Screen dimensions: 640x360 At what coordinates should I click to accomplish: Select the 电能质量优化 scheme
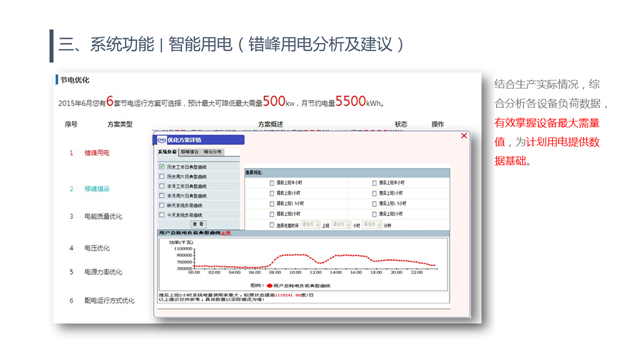[103, 216]
